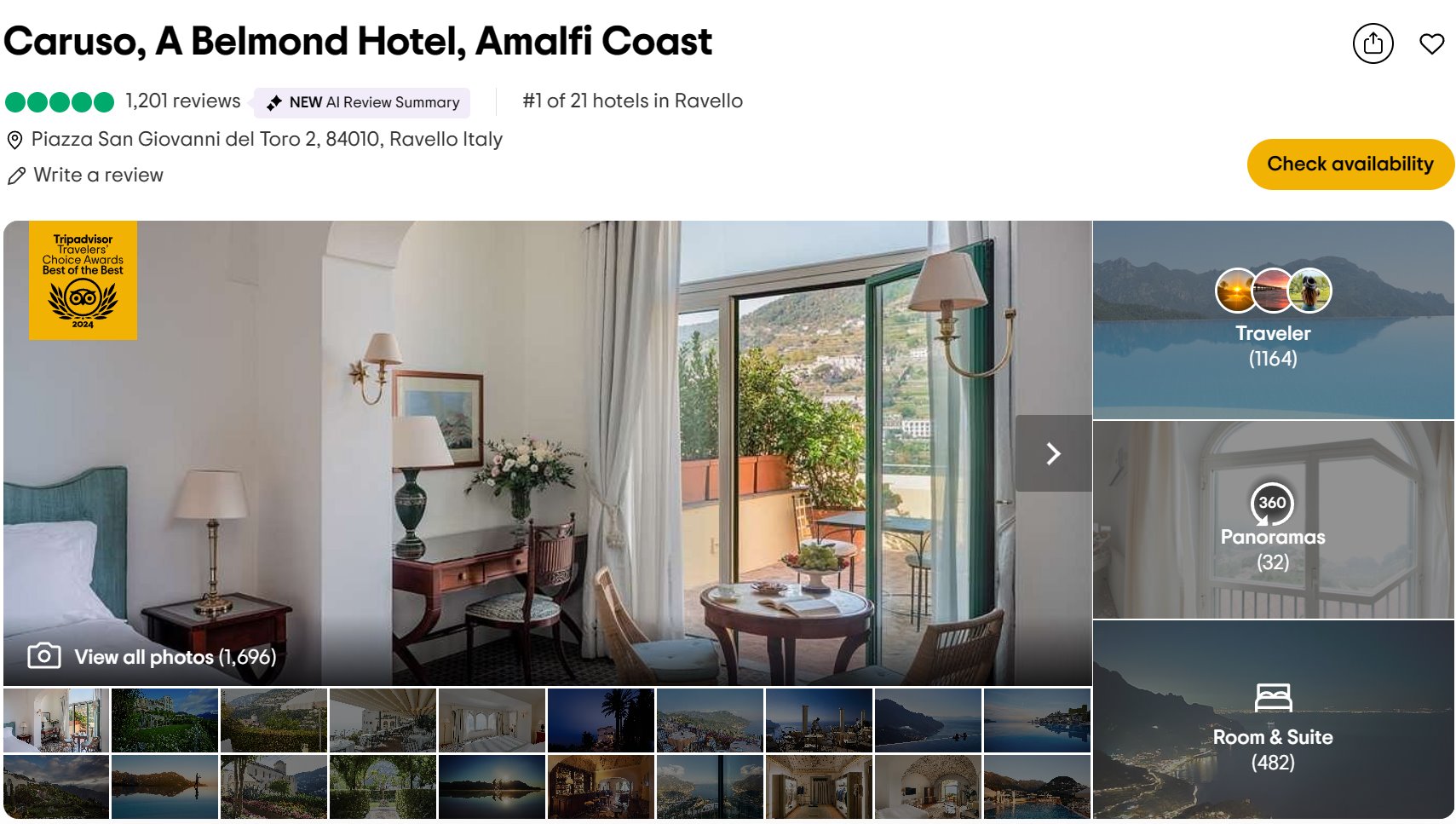
Task: Advance to next photo with right chevron
Action: pos(1053,453)
